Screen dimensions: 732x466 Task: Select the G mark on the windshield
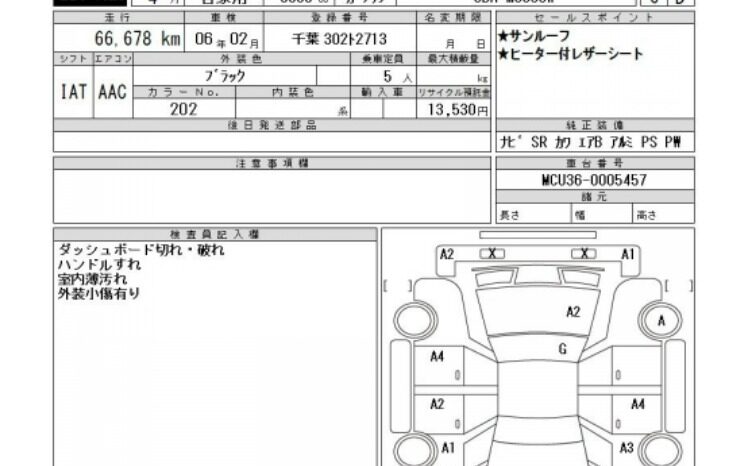(563, 349)
